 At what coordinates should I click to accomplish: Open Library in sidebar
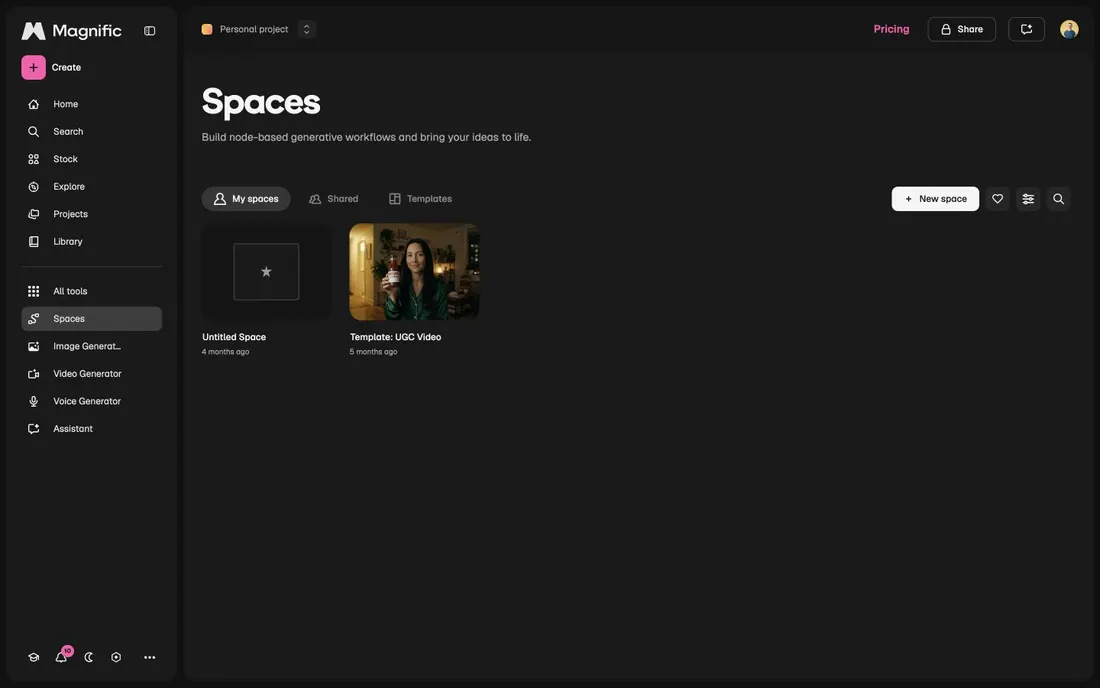pos(91,241)
